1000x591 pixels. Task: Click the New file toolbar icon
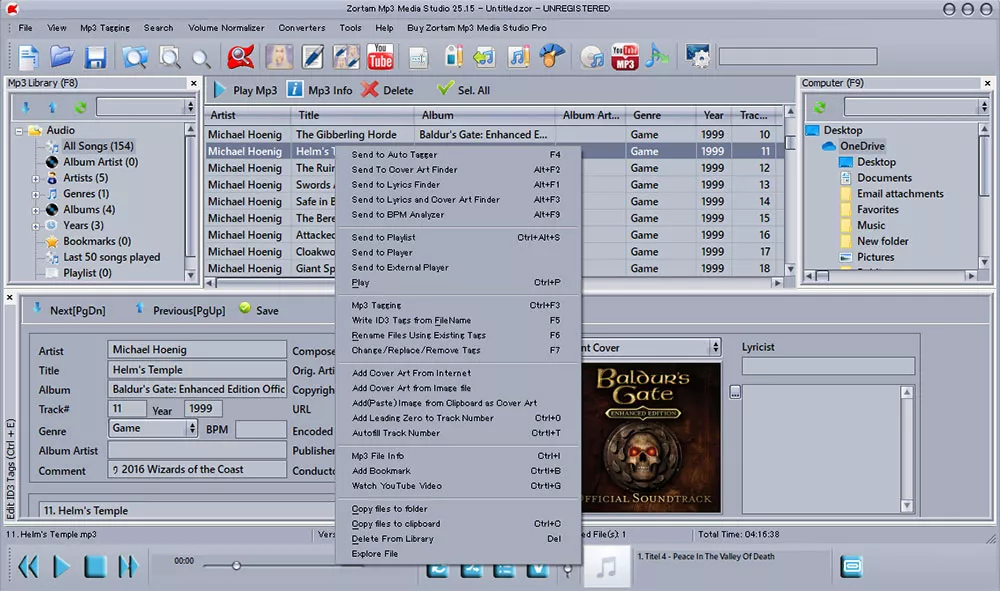(x=28, y=57)
